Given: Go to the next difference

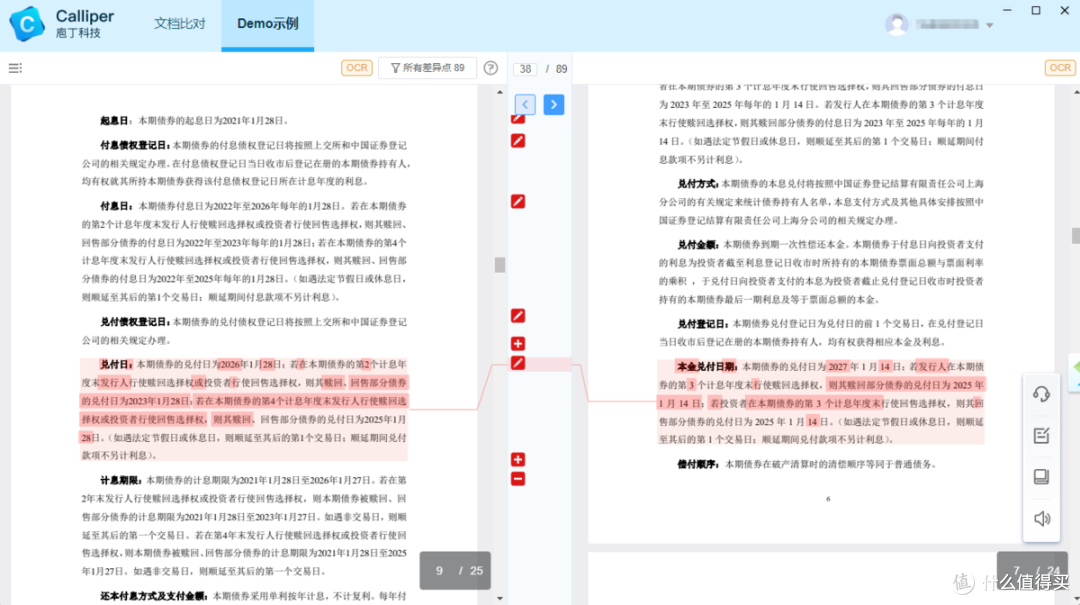Looking at the screenshot, I should [554, 105].
